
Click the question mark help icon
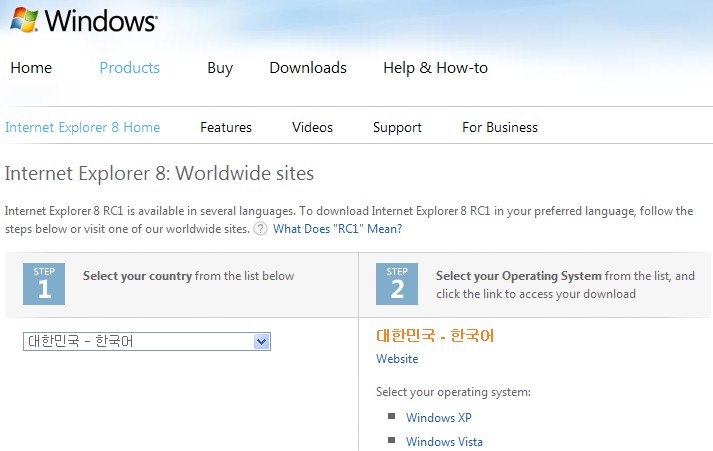(x=260, y=229)
